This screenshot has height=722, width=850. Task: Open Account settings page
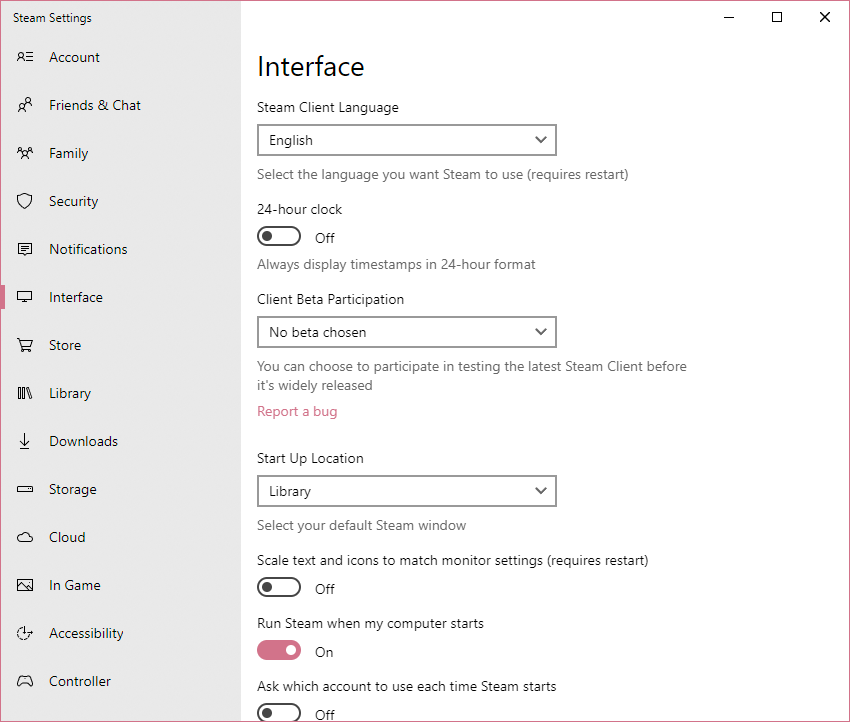point(120,57)
